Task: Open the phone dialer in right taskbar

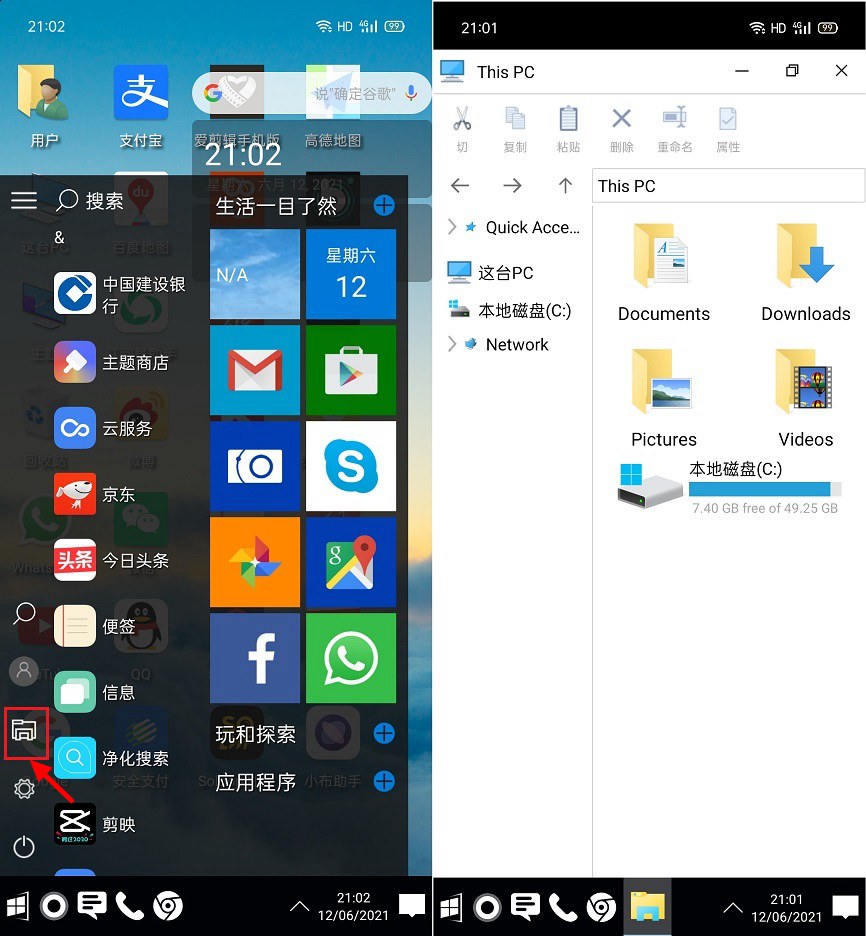Action: click(563, 907)
